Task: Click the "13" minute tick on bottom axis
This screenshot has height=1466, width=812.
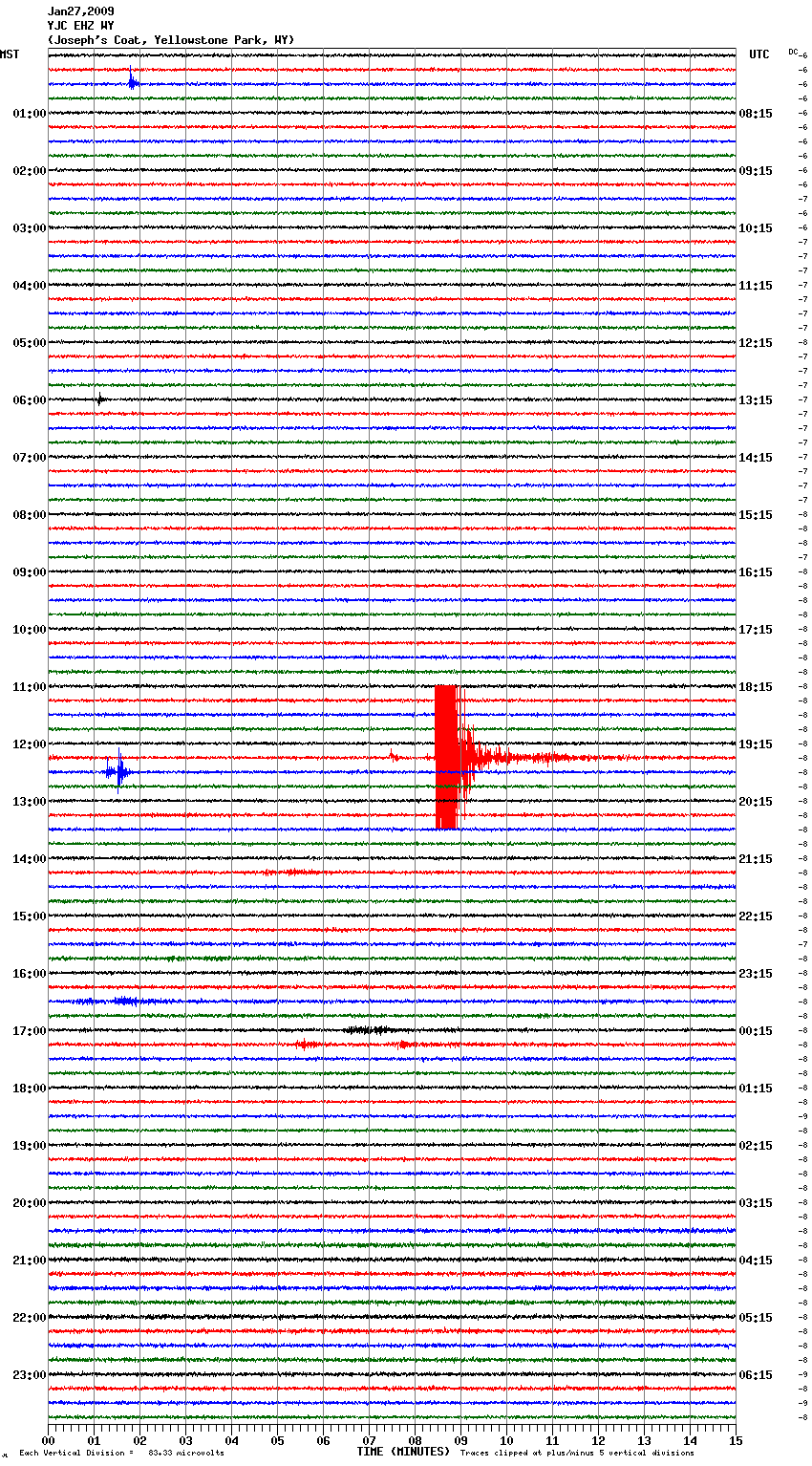Action: [645, 1440]
